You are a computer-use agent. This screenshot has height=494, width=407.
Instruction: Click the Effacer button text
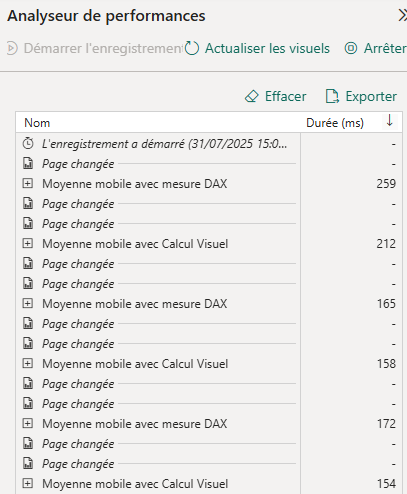coord(285,96)
